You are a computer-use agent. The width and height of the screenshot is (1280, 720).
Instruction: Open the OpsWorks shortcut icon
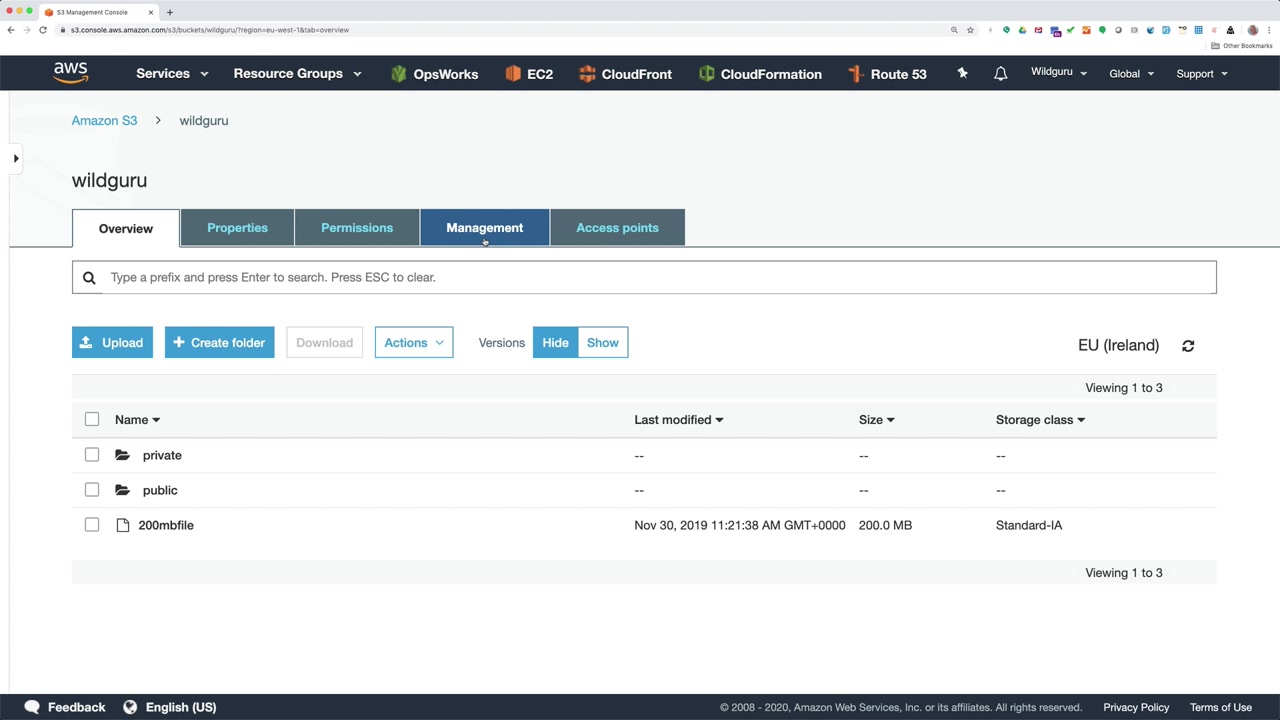tap(399, 74)
